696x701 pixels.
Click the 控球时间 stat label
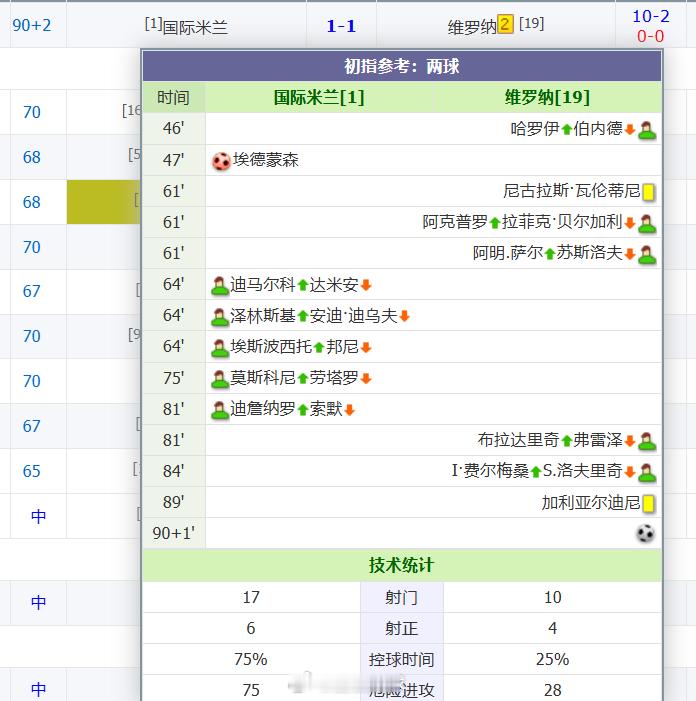pyautogui.click(x=401, y=660)
